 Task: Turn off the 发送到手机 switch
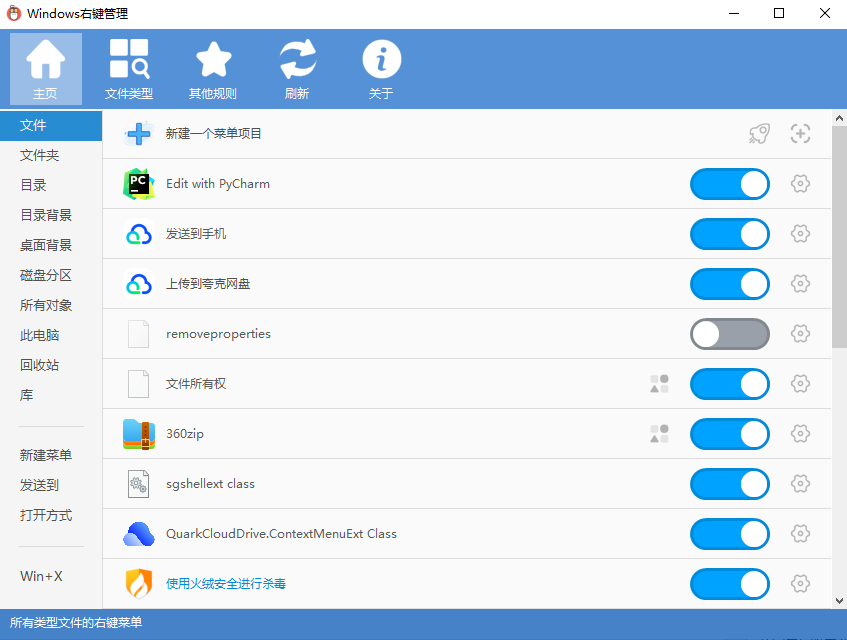(730, 234)
